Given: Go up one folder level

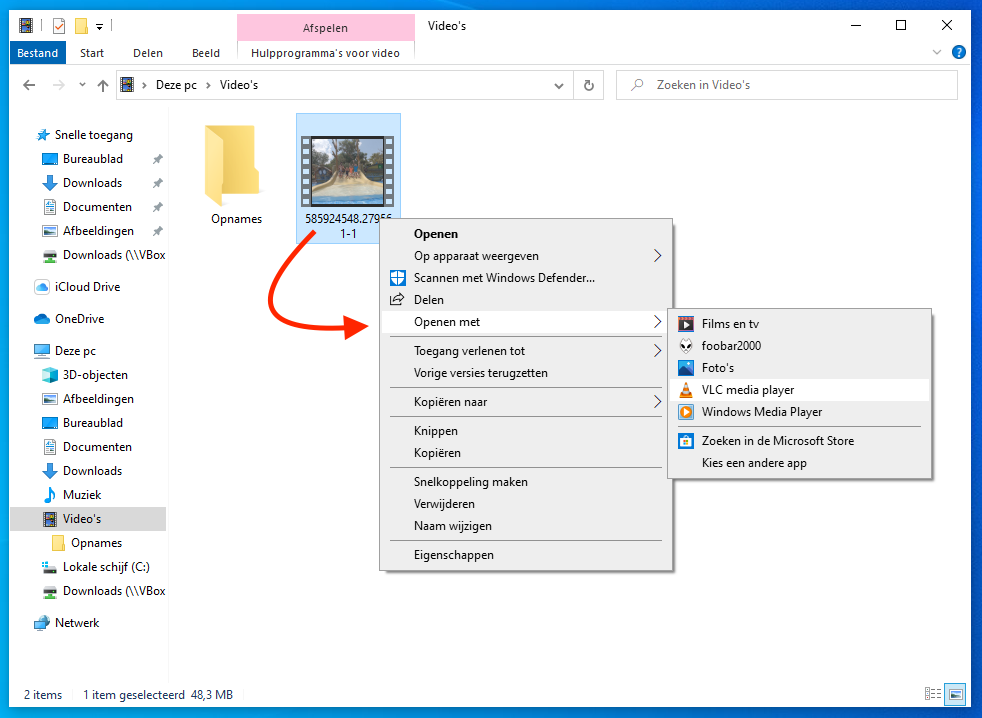Looking at the screenshot, I should coord(102,86).
